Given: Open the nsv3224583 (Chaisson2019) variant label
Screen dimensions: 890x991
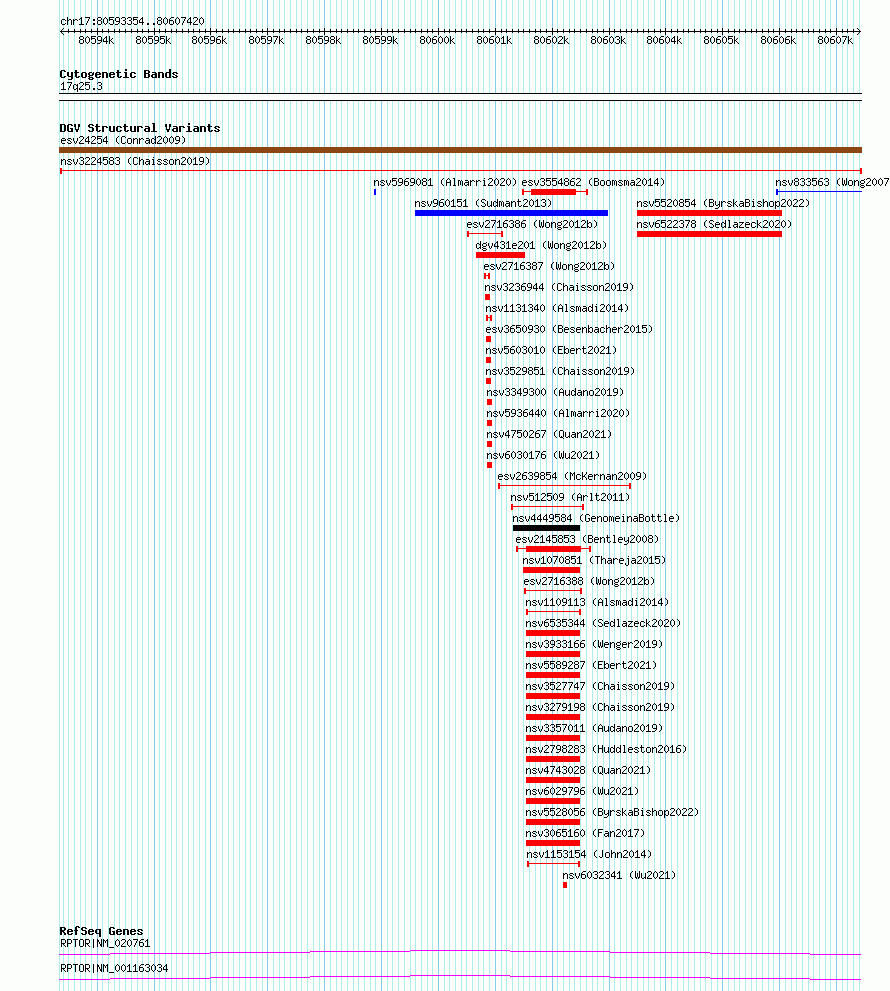Looking at the screenshot, I should coord(135,161).
